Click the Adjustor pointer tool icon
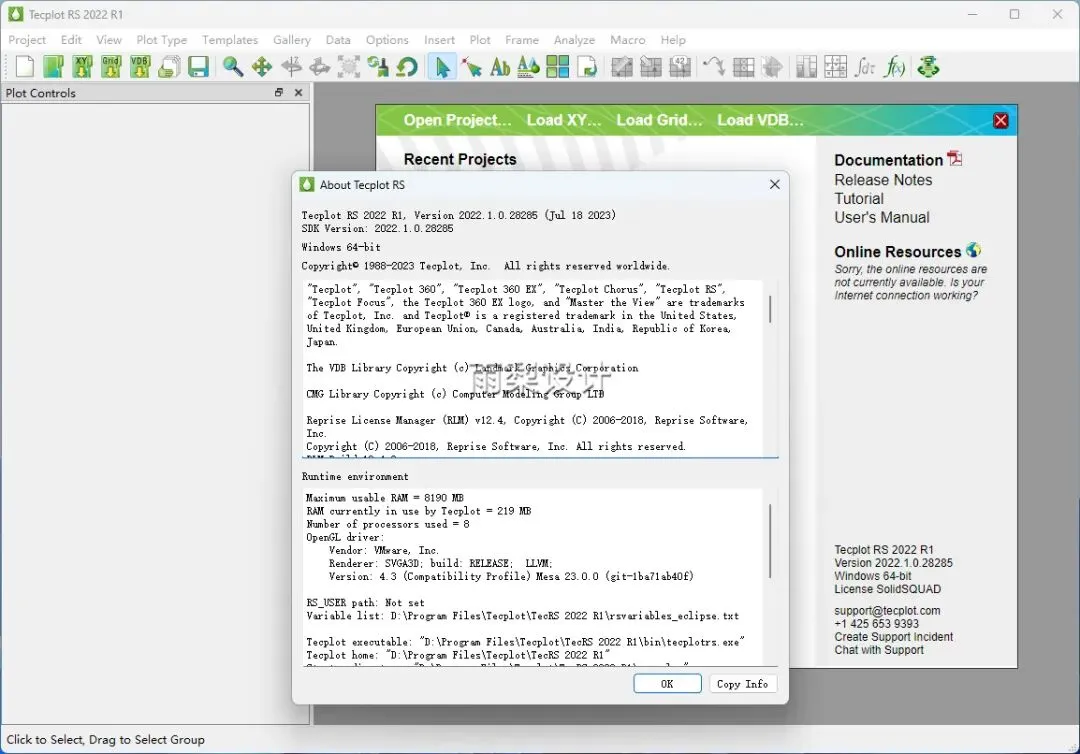Screen dimensions: 1080x754 (471, 67)
